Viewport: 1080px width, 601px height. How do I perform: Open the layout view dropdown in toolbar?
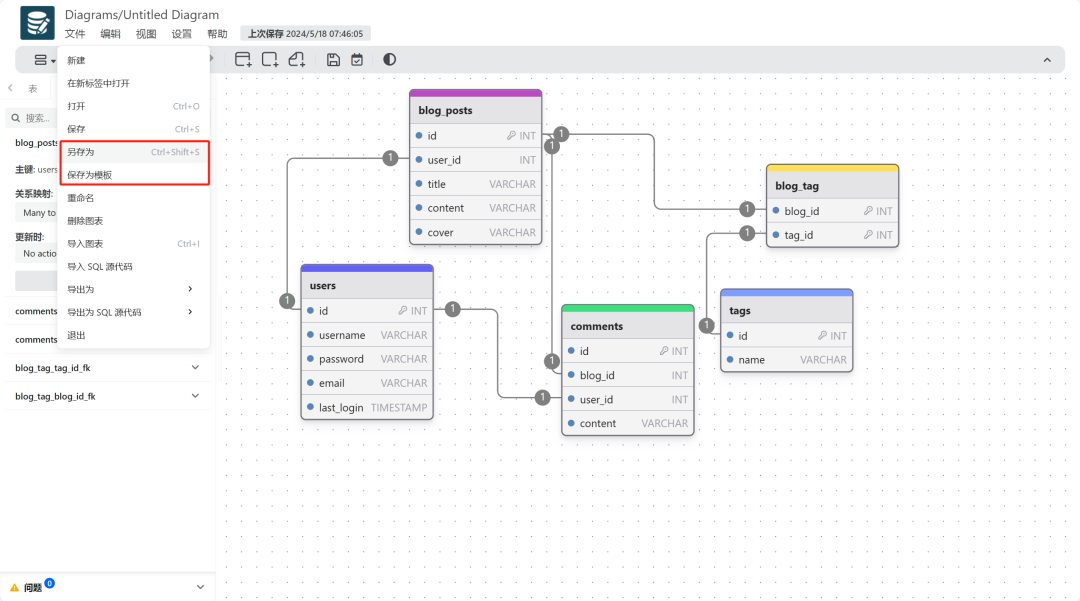point(44,60)
